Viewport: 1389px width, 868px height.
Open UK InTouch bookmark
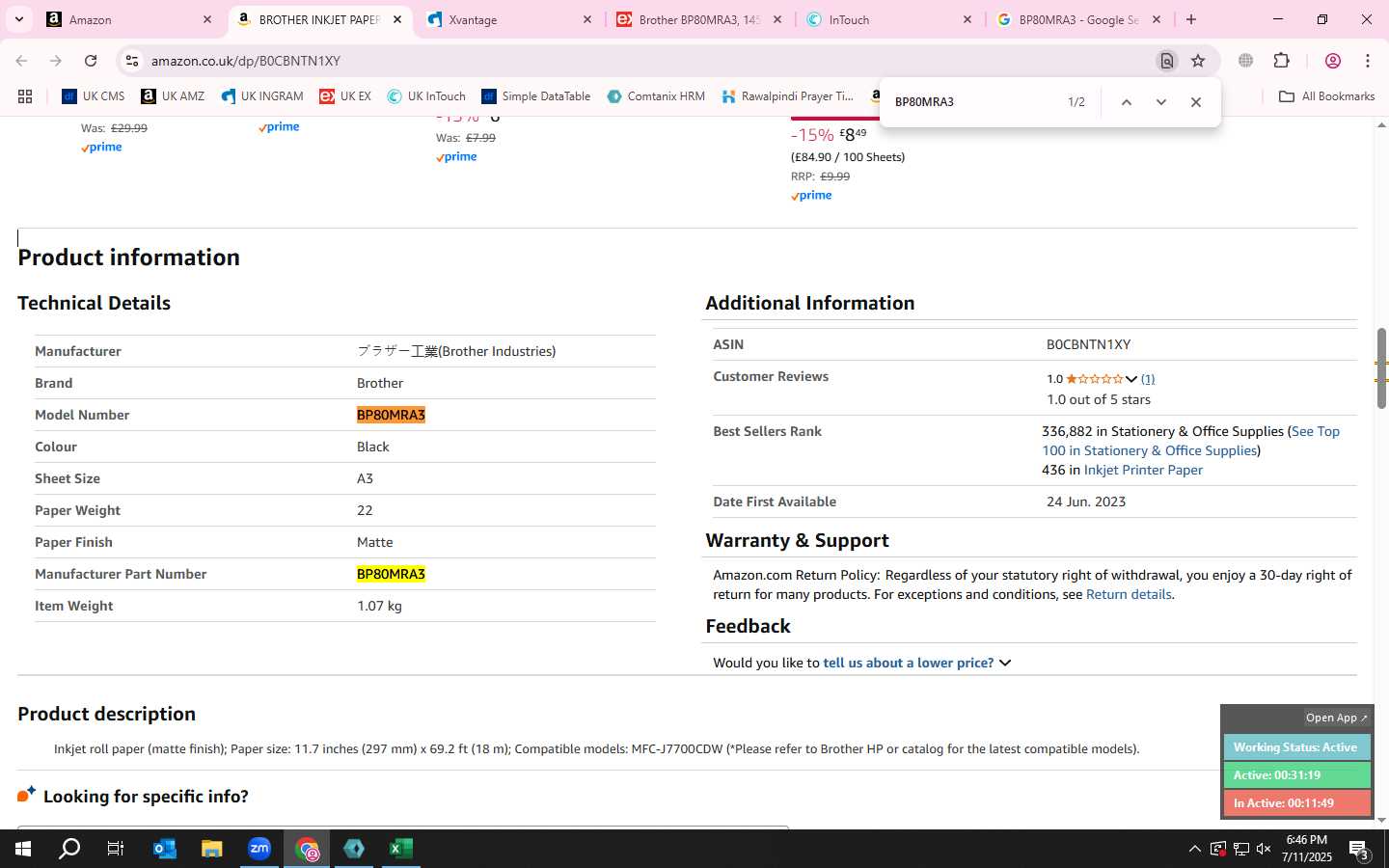426,96
